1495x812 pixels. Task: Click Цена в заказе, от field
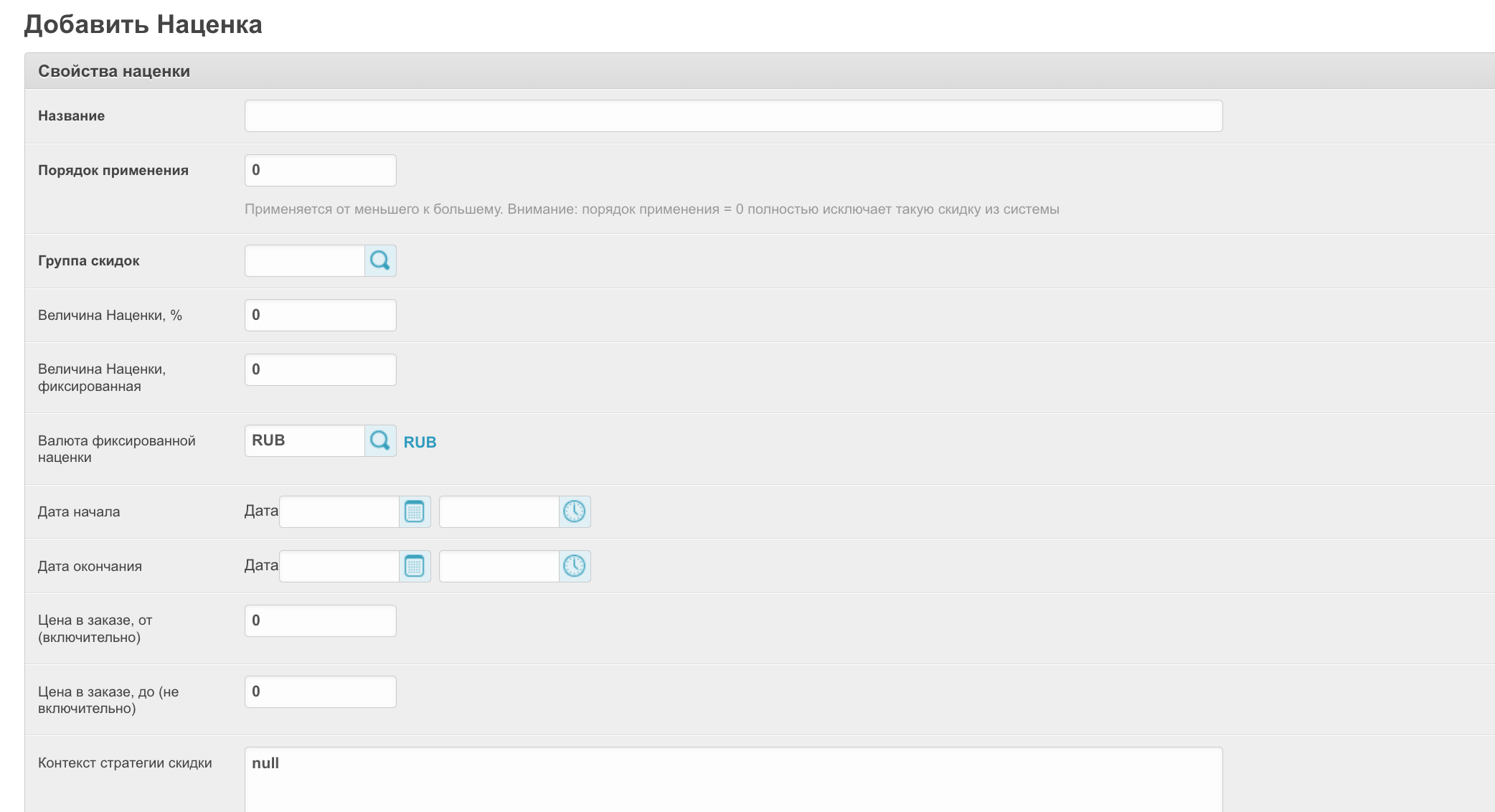[320, 620]
